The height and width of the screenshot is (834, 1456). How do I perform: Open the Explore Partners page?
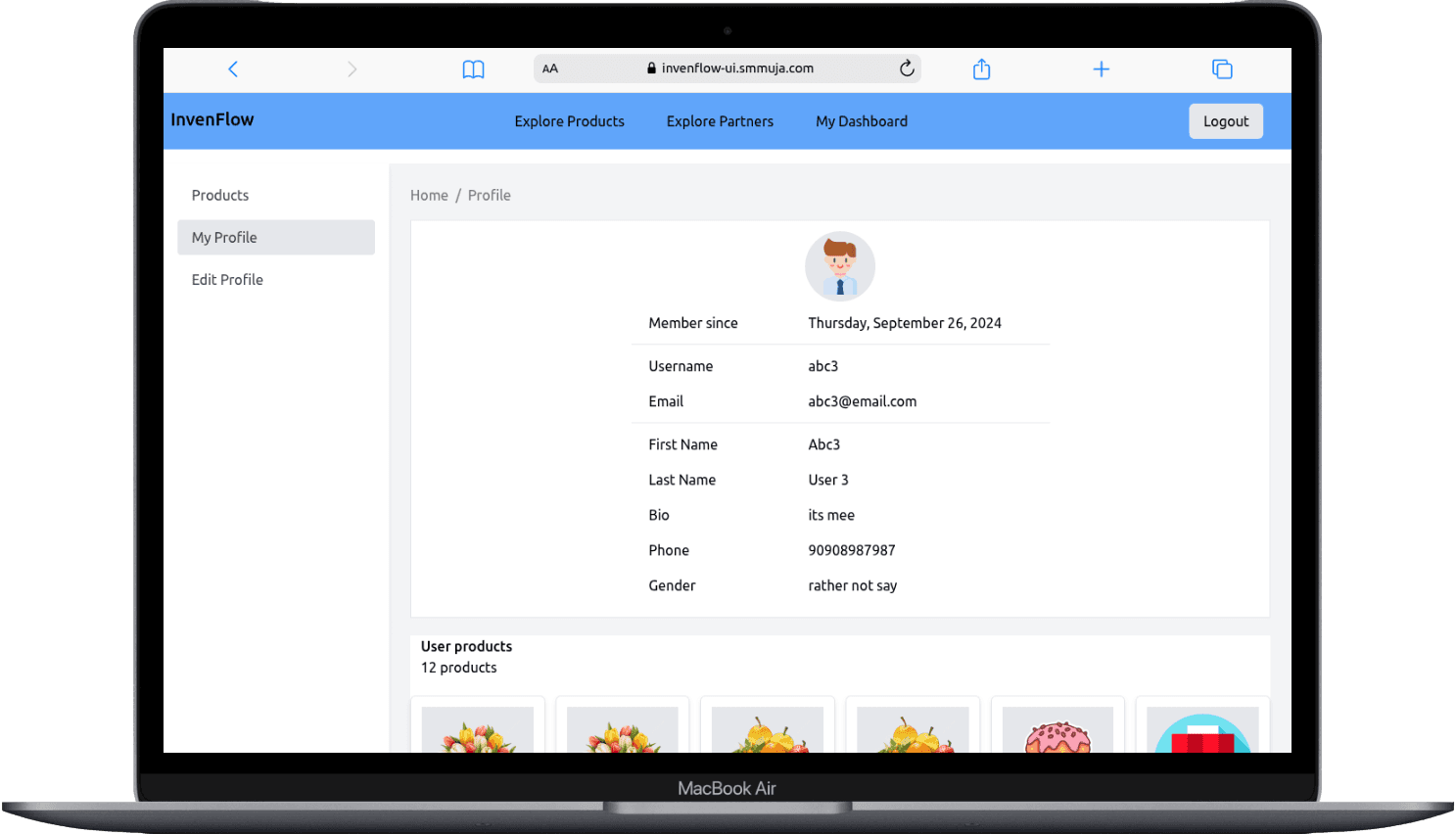pyautogui.click(x=720, y=120)
